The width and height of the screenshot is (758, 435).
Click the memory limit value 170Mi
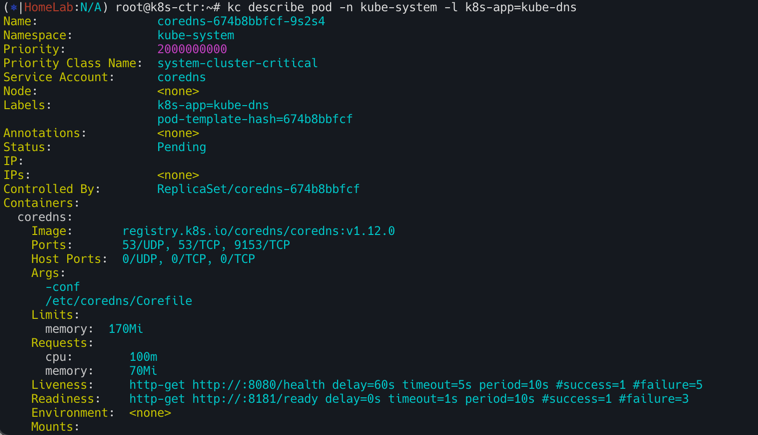[x=125, y=329]
